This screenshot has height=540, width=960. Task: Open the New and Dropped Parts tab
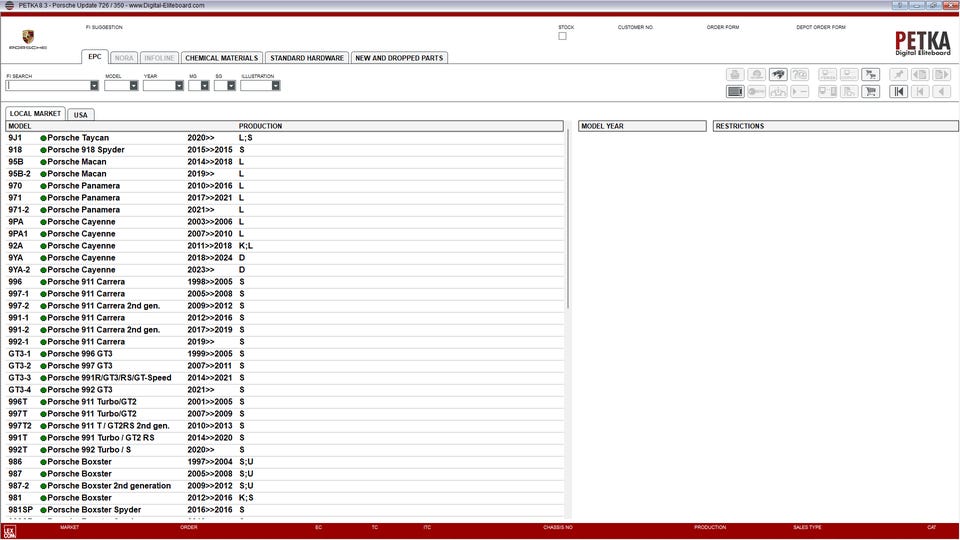pyautogui.click(x=399, y=58)
